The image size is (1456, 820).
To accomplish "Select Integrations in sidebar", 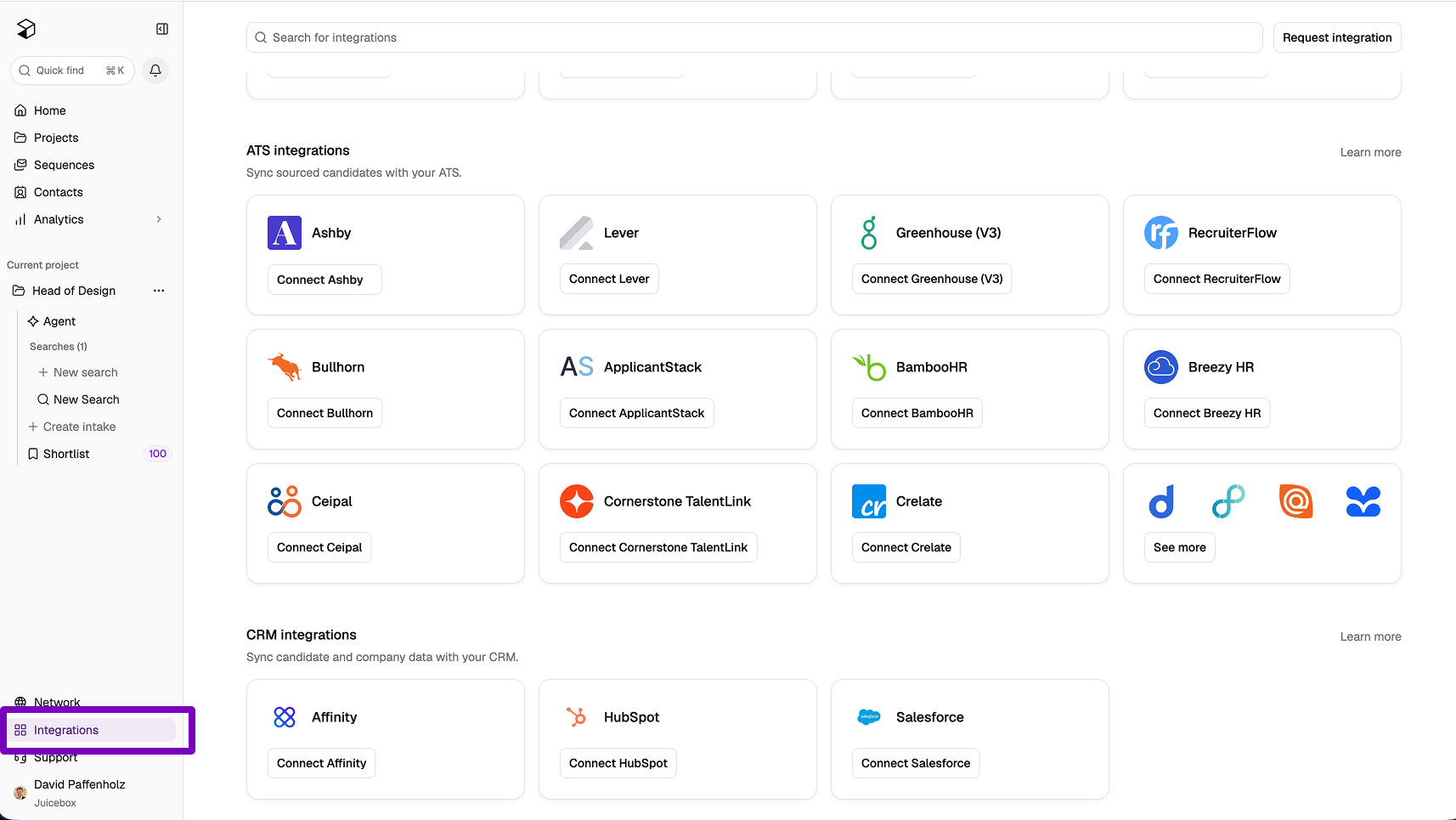I will [91, 730].
